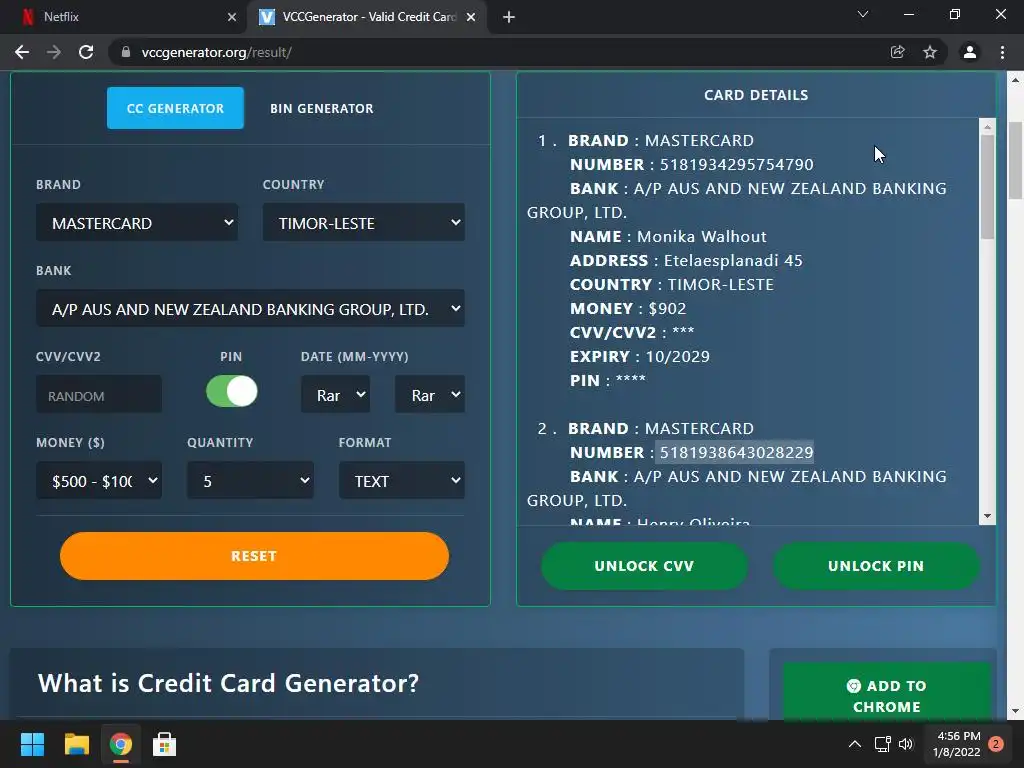Open the tab search chevron
Image resolution: width=1024 pixels, height=768 pixels.
tap(863, 14)
